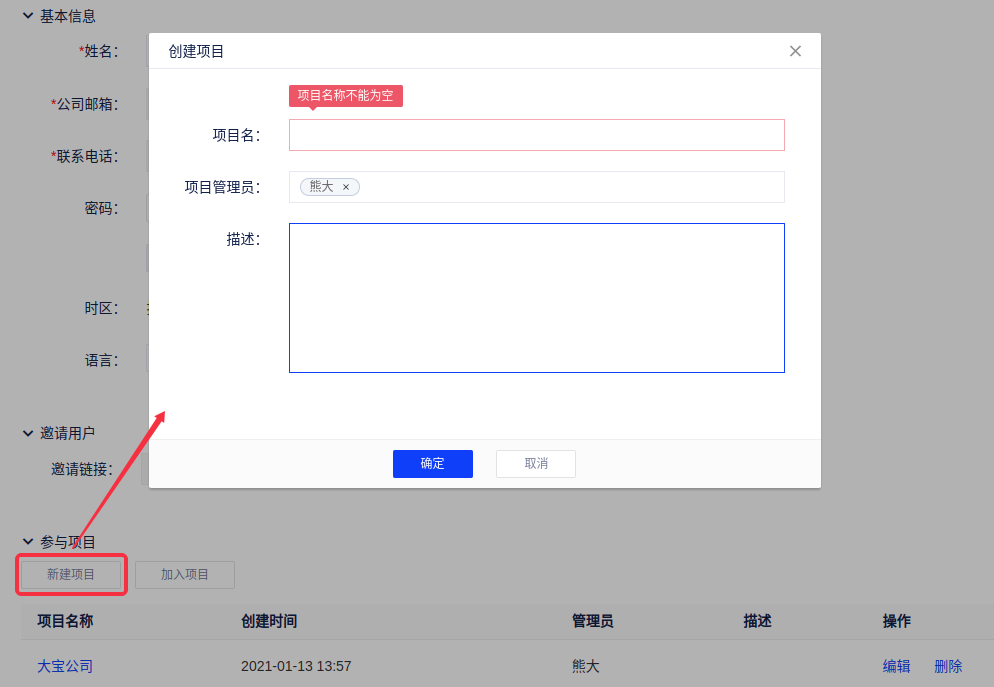Click the 管理员 column header
This screenshot has width=994, height=687.
[592, 621]
